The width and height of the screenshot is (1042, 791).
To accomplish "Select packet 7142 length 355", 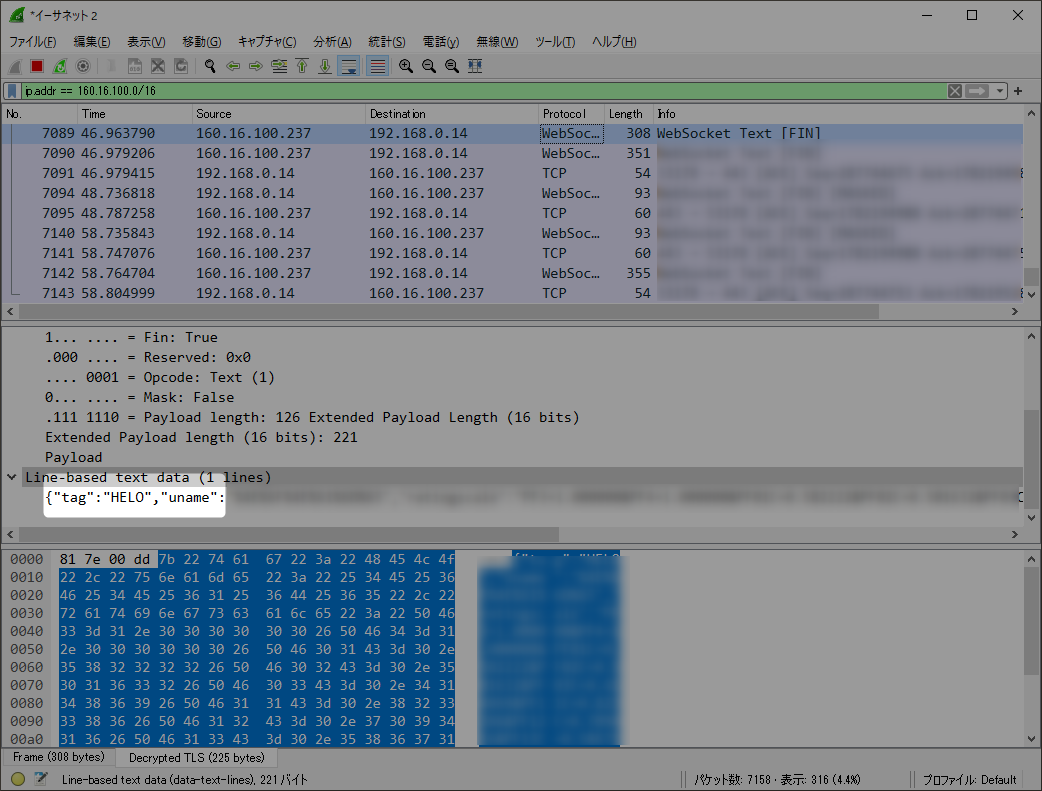I will [x=512, y=273].
